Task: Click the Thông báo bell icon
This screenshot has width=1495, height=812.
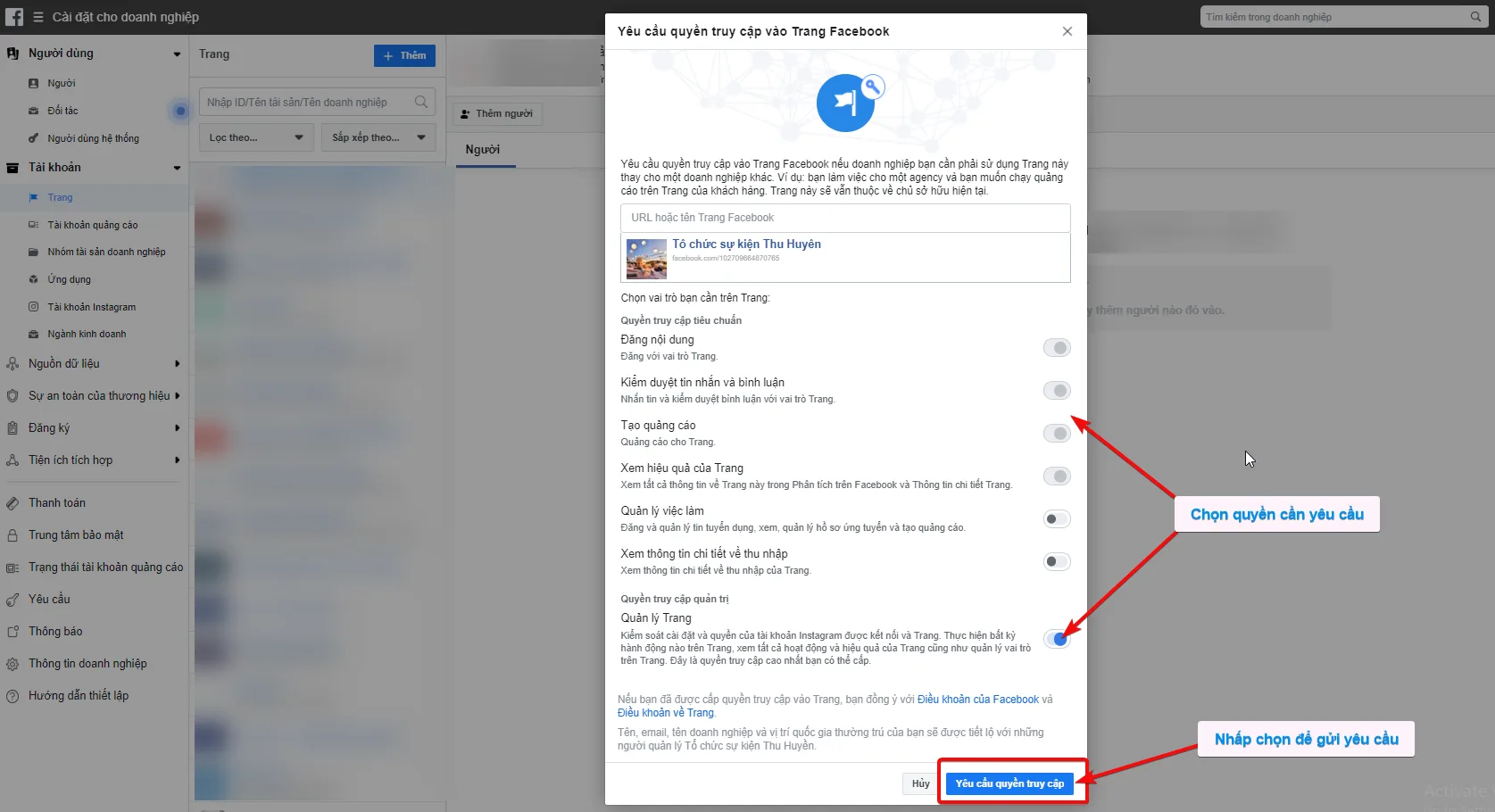Action: [12, 631]
